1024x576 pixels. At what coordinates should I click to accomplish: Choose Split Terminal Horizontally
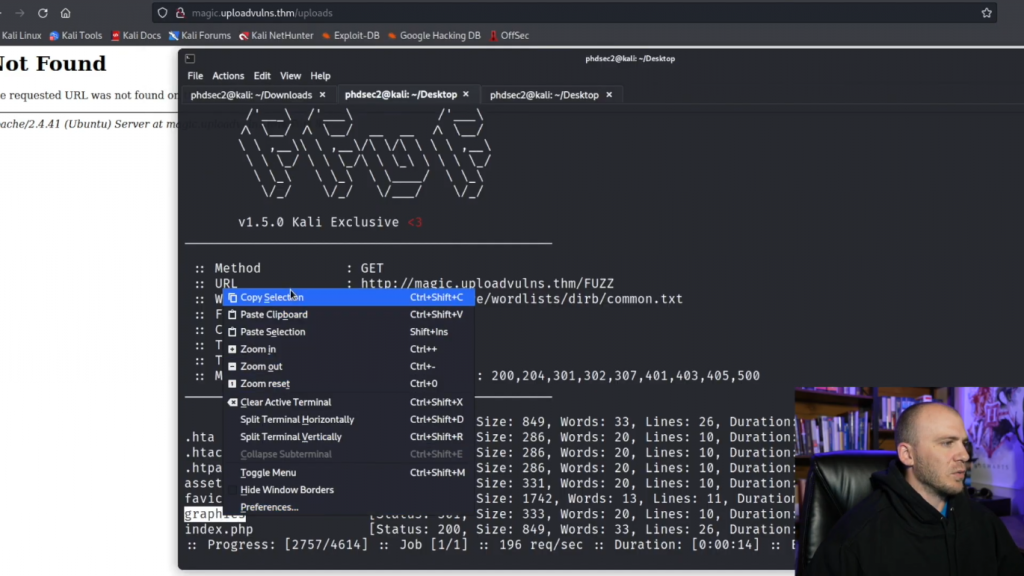click(x=348, y=419)
